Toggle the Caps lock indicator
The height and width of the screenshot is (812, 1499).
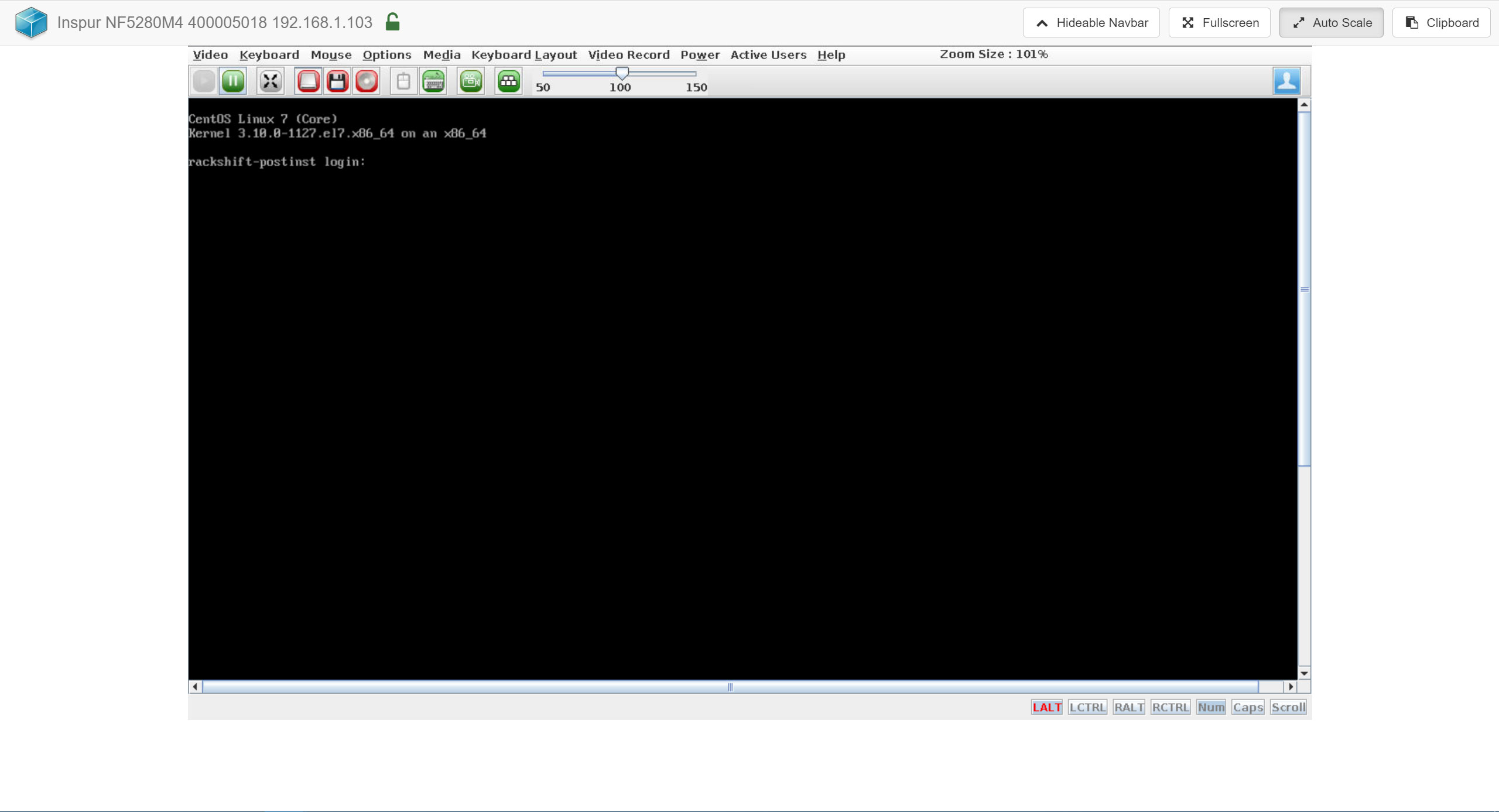tap(1248, 707)
